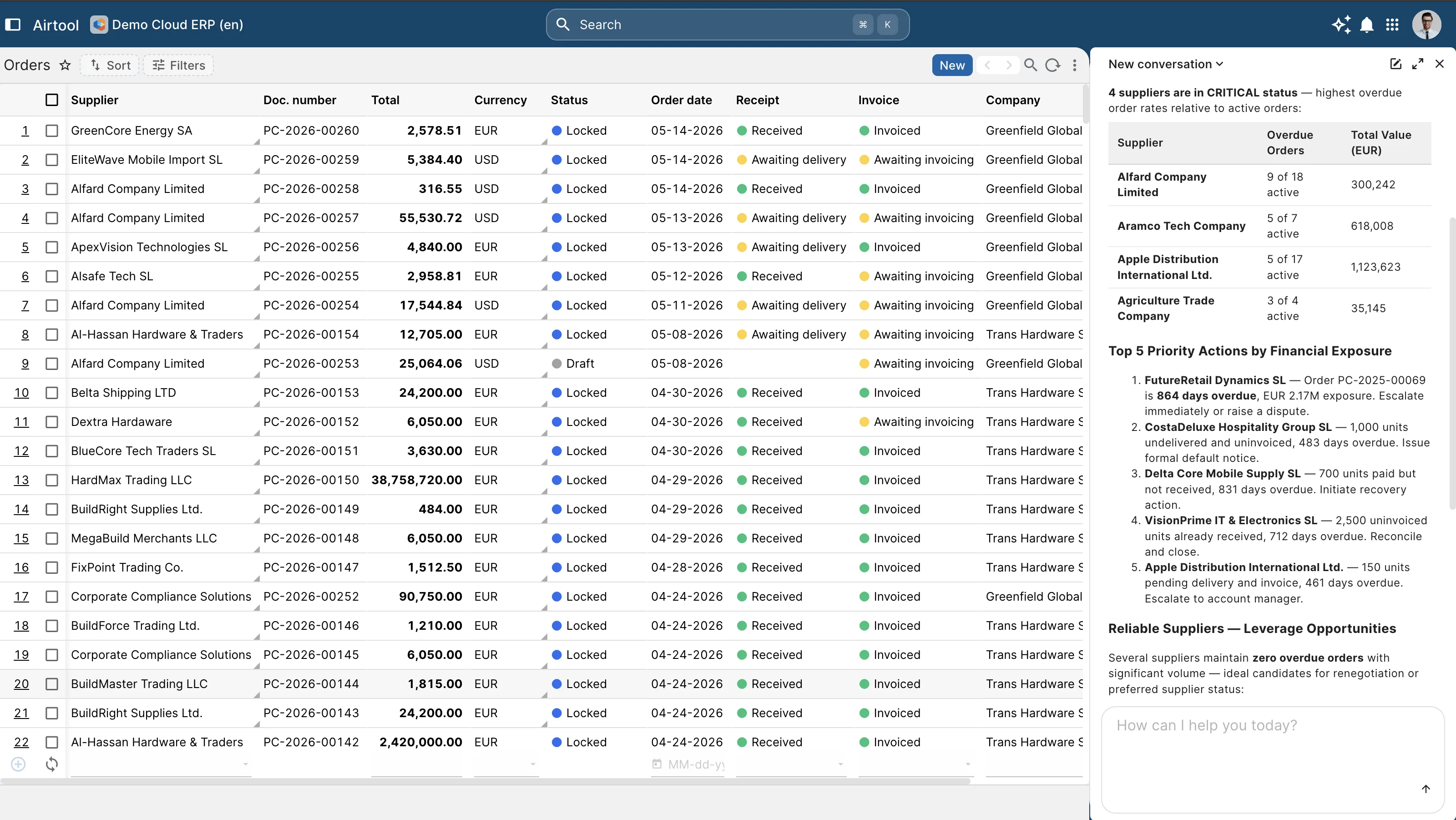This screenshot has height=820, width=1456.
Task: Open order row number 10 link
Action: [21, 393]
